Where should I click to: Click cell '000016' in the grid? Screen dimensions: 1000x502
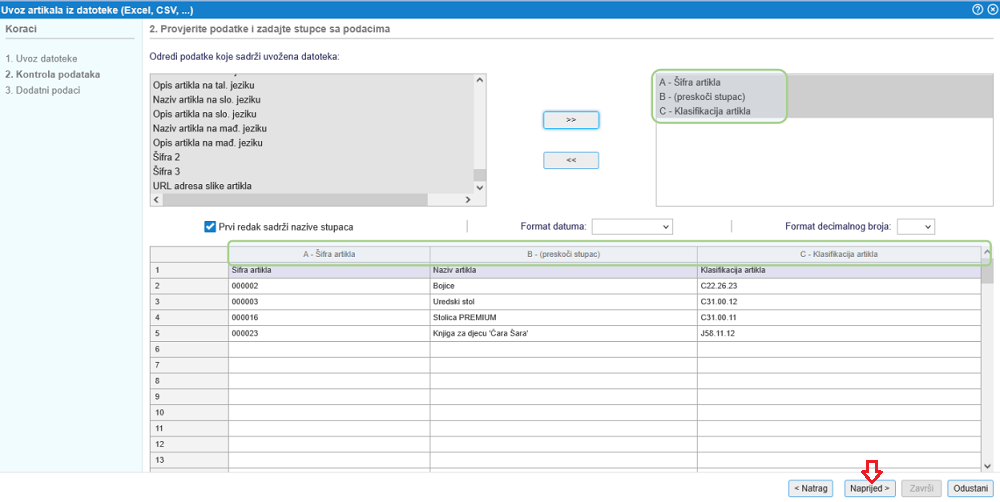pos(329,317)
